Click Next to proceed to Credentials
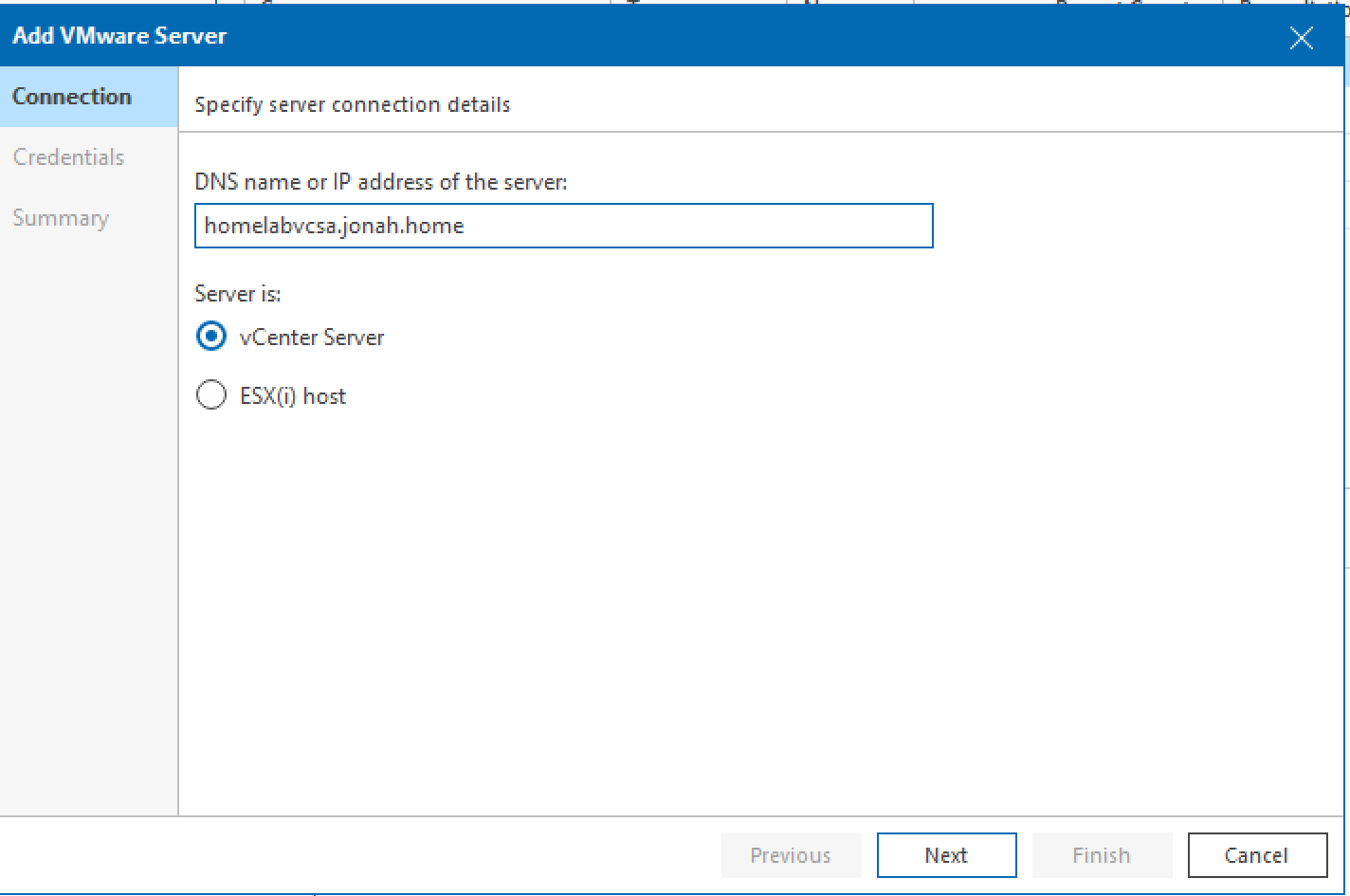1350x896 pixels. 945,854
